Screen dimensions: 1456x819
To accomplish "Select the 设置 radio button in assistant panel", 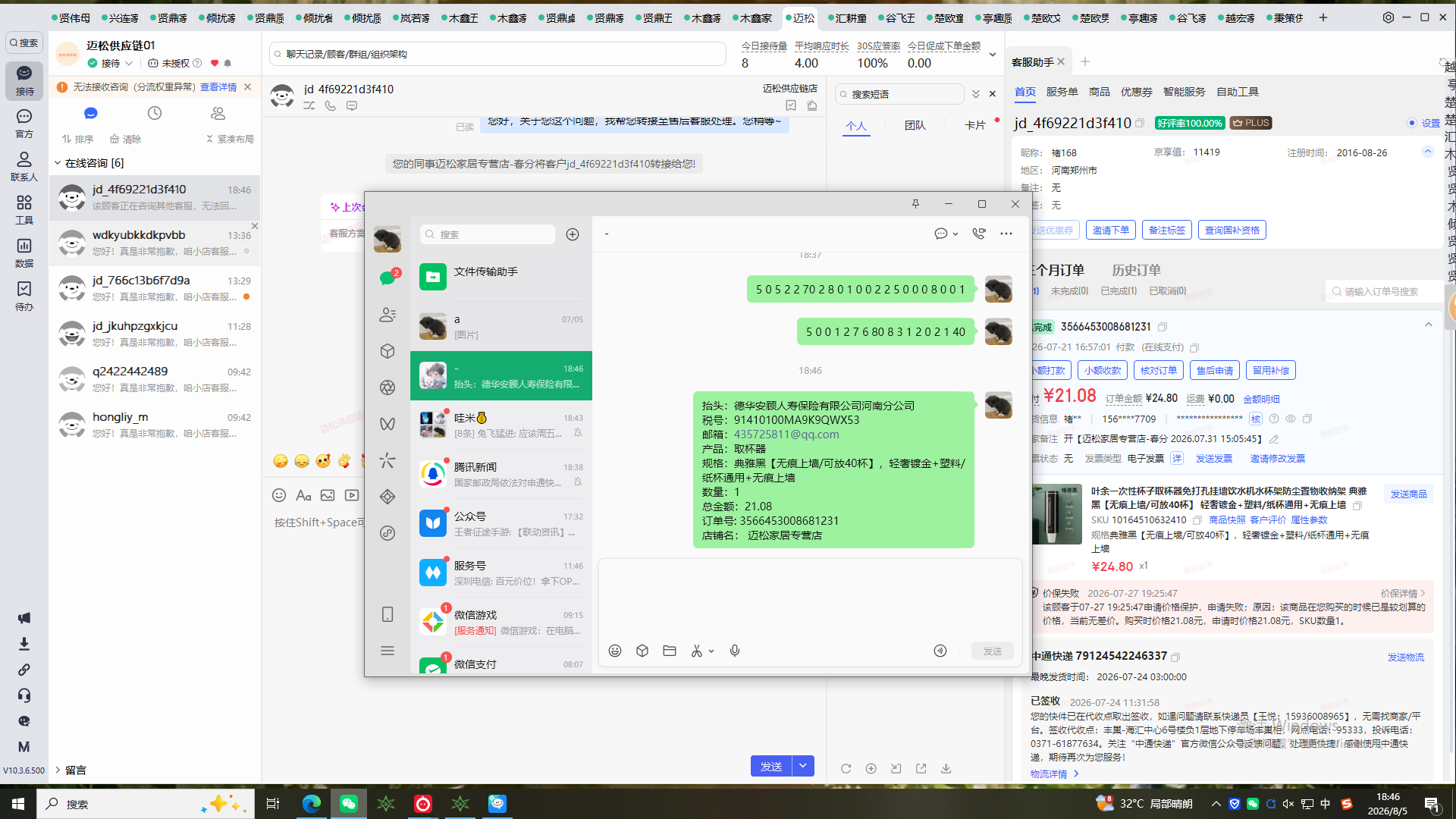I will [1411, 123].
